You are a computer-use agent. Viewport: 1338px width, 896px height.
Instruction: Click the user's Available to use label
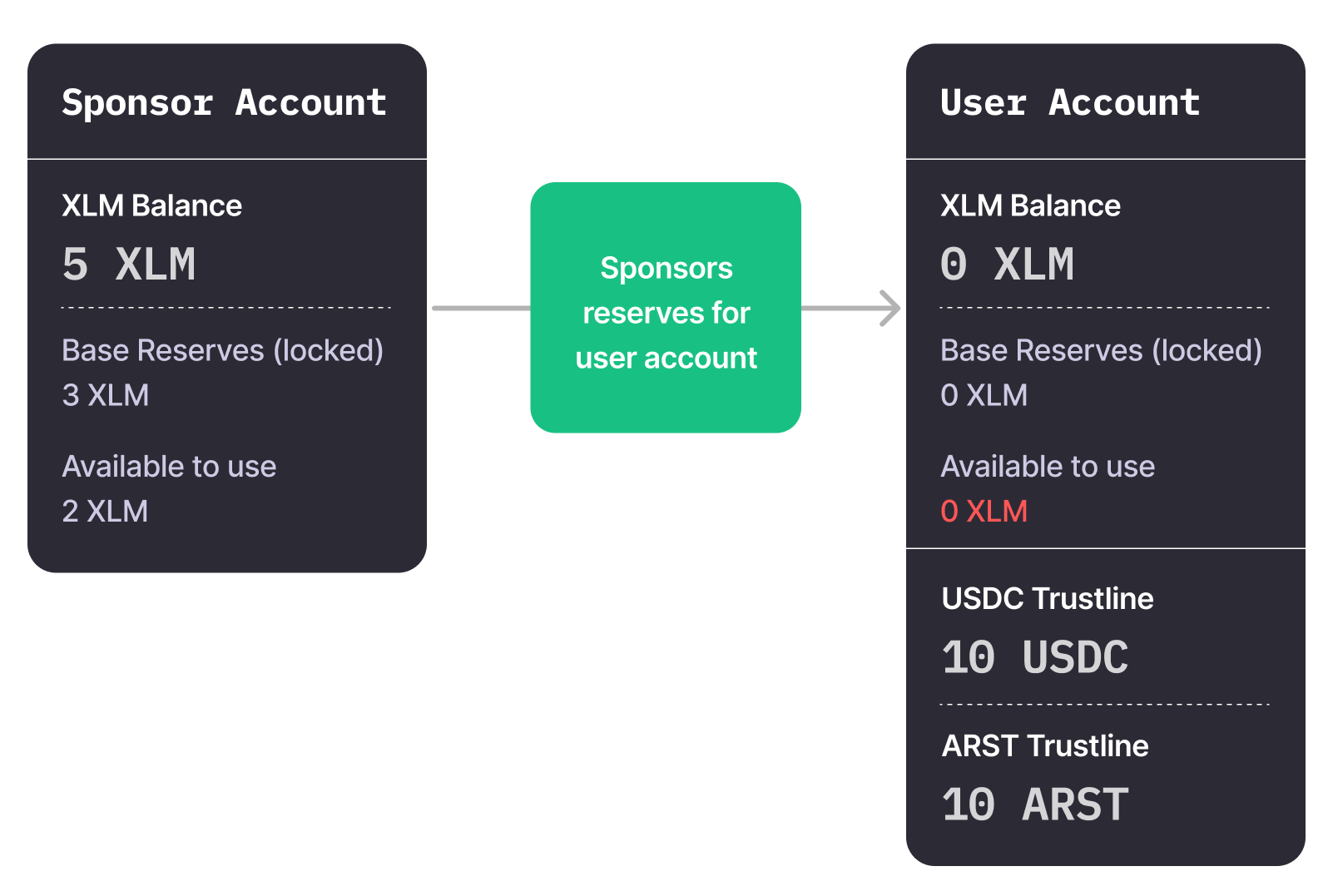1048,467
